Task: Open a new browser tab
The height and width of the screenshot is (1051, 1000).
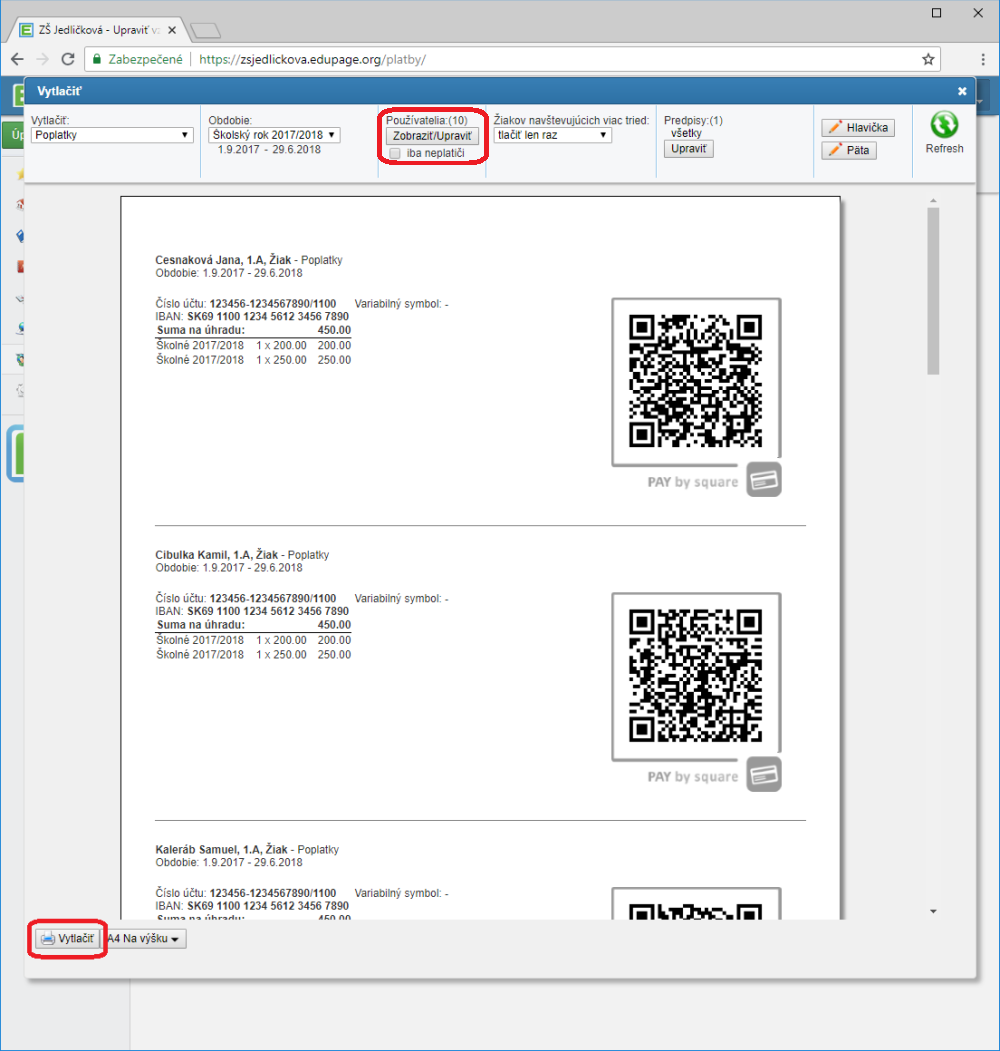Action: tap(205, 30)
